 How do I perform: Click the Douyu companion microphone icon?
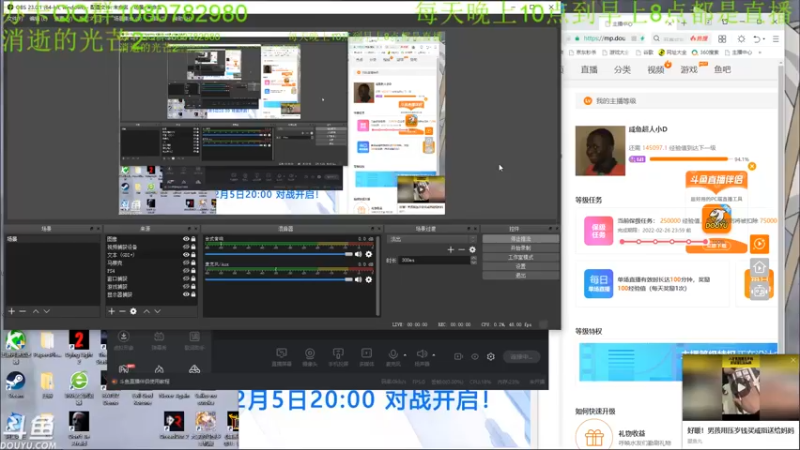[x=393, y=354]
